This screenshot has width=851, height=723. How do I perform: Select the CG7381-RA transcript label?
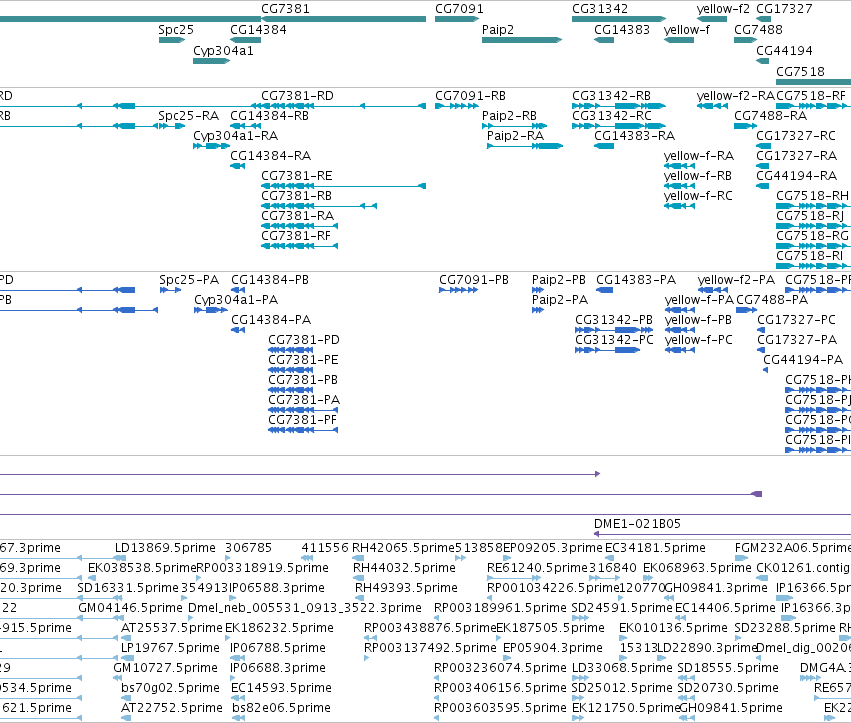point(297,215)
